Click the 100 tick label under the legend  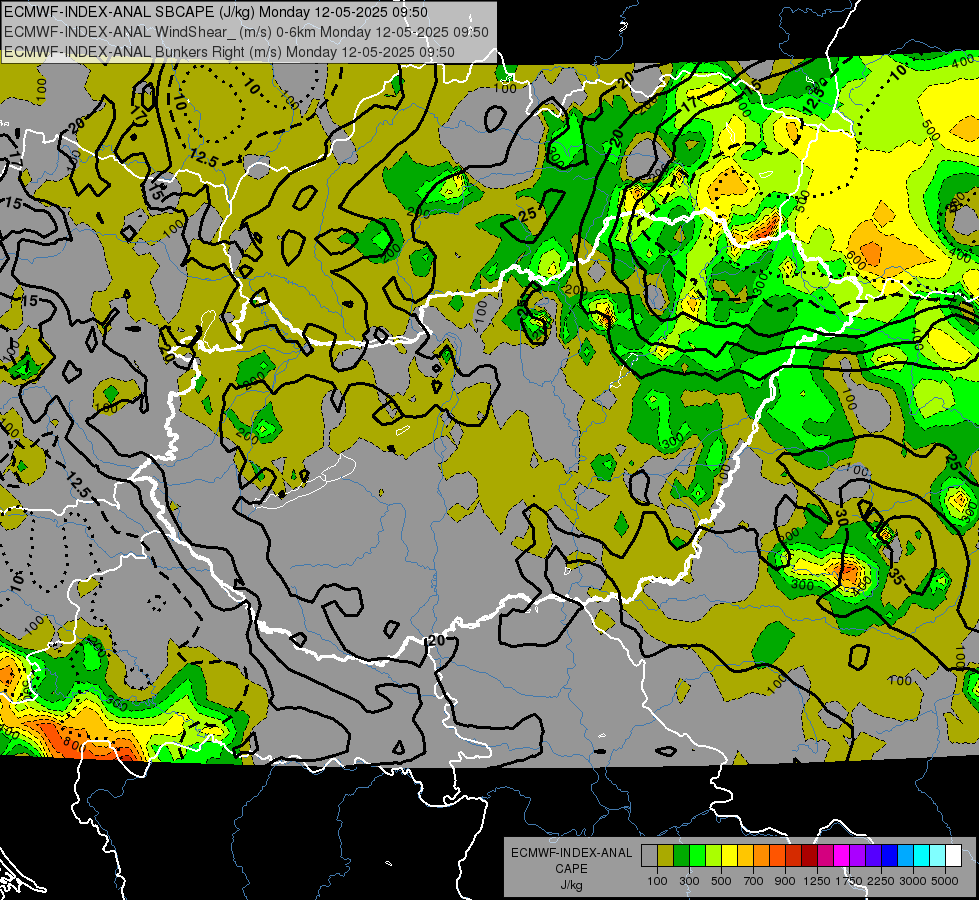click(657, 881)
